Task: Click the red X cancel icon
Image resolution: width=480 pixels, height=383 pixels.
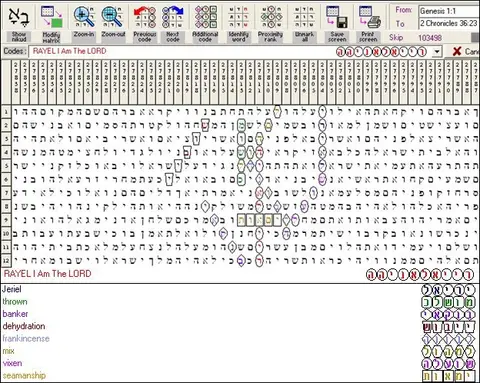Action: click(457, 51)
